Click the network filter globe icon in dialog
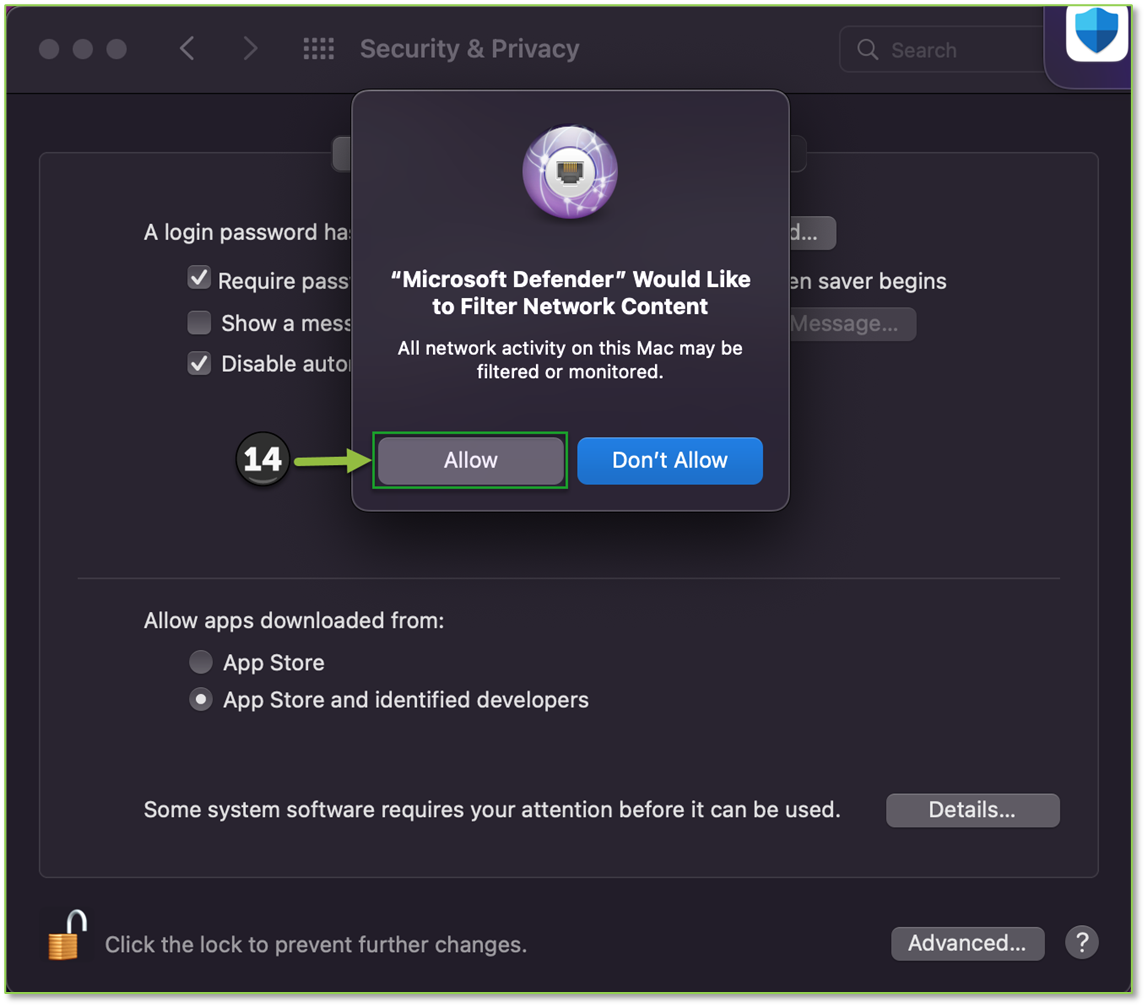1146x1007 pixels. coord(570,171)
